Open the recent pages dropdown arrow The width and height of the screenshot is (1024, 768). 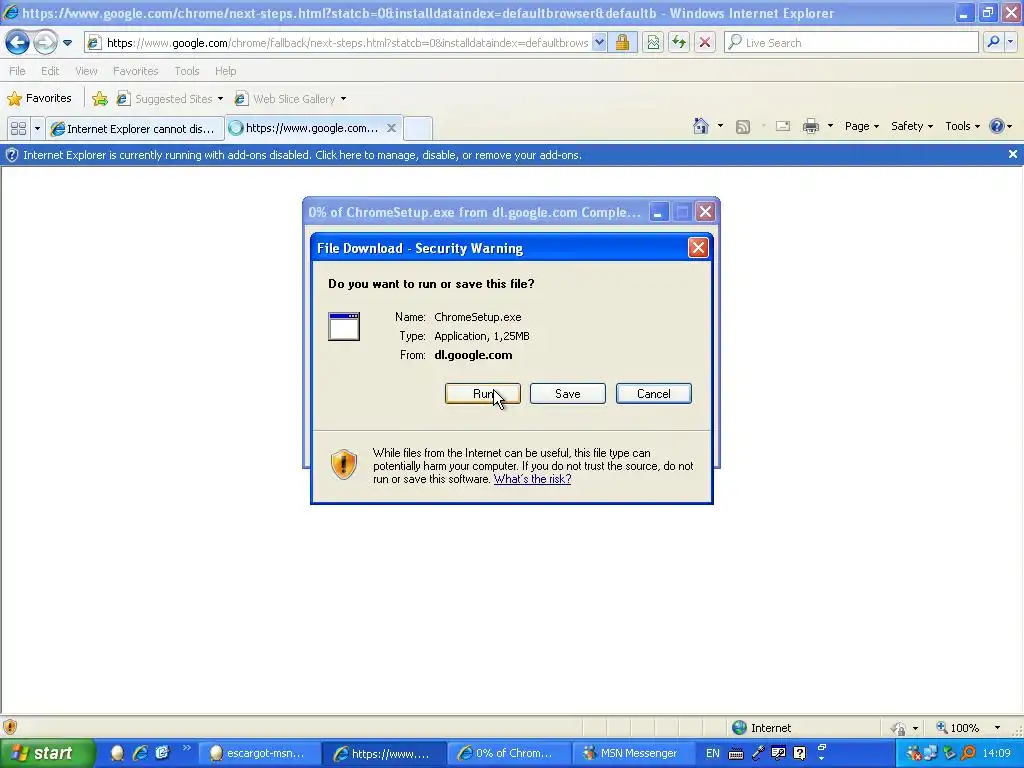click(x=67, y=43)
